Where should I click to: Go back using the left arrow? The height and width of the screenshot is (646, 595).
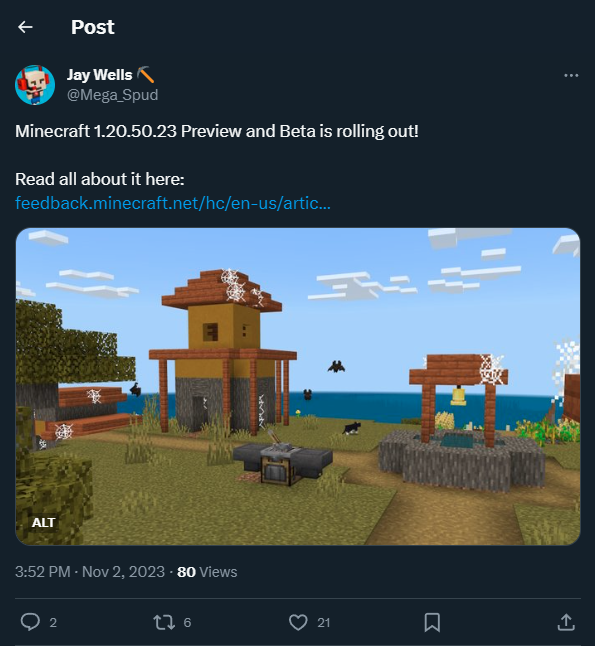[26, 27]
